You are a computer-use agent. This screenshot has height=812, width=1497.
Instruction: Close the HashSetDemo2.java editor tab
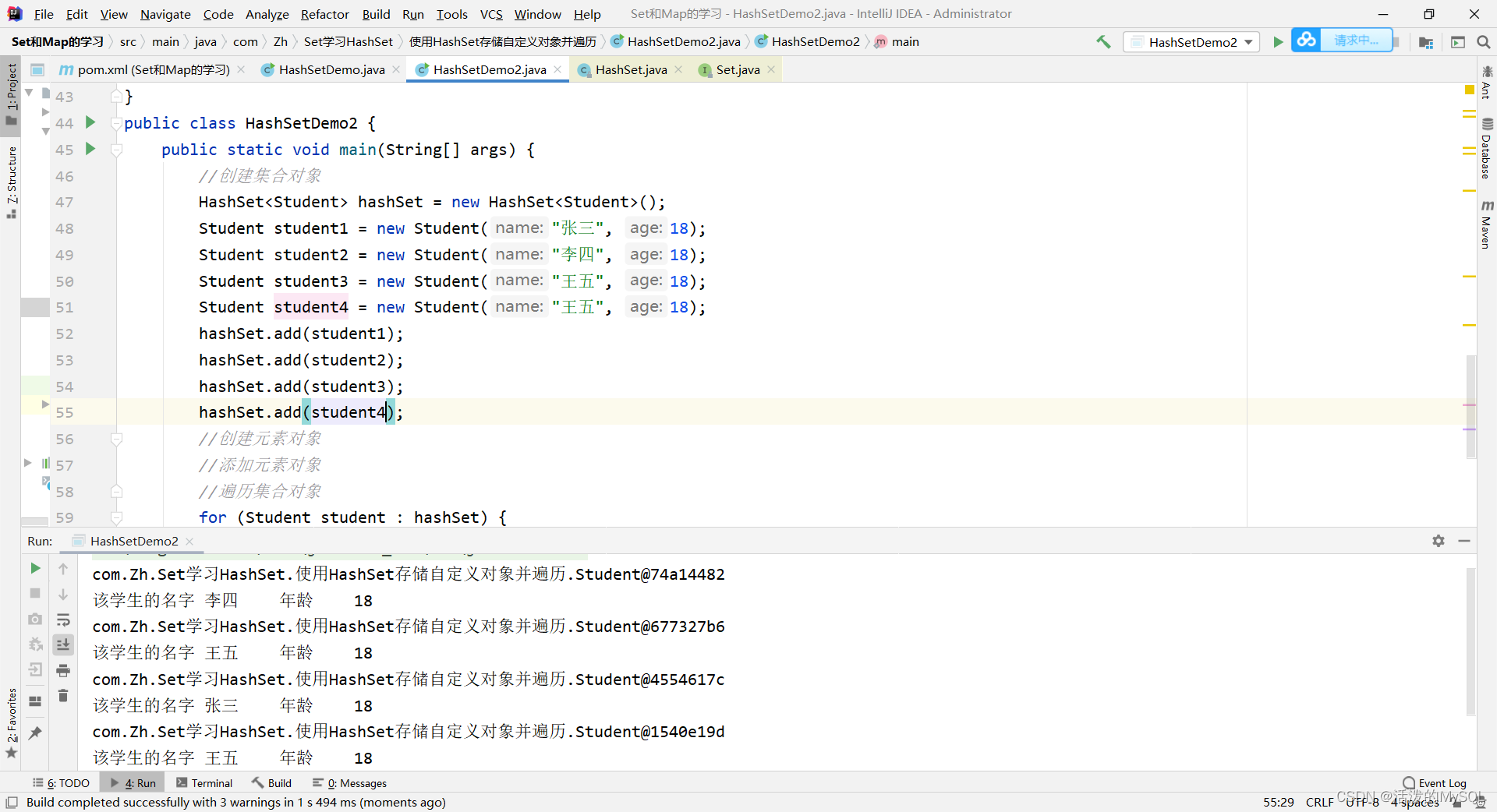tap(557, 69)
